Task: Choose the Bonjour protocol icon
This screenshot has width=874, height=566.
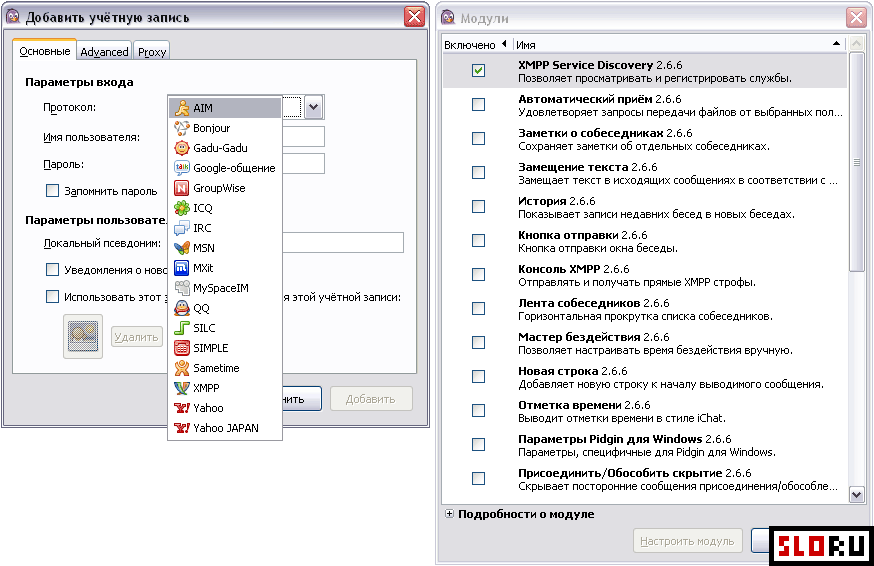Action: pos(182,128)
